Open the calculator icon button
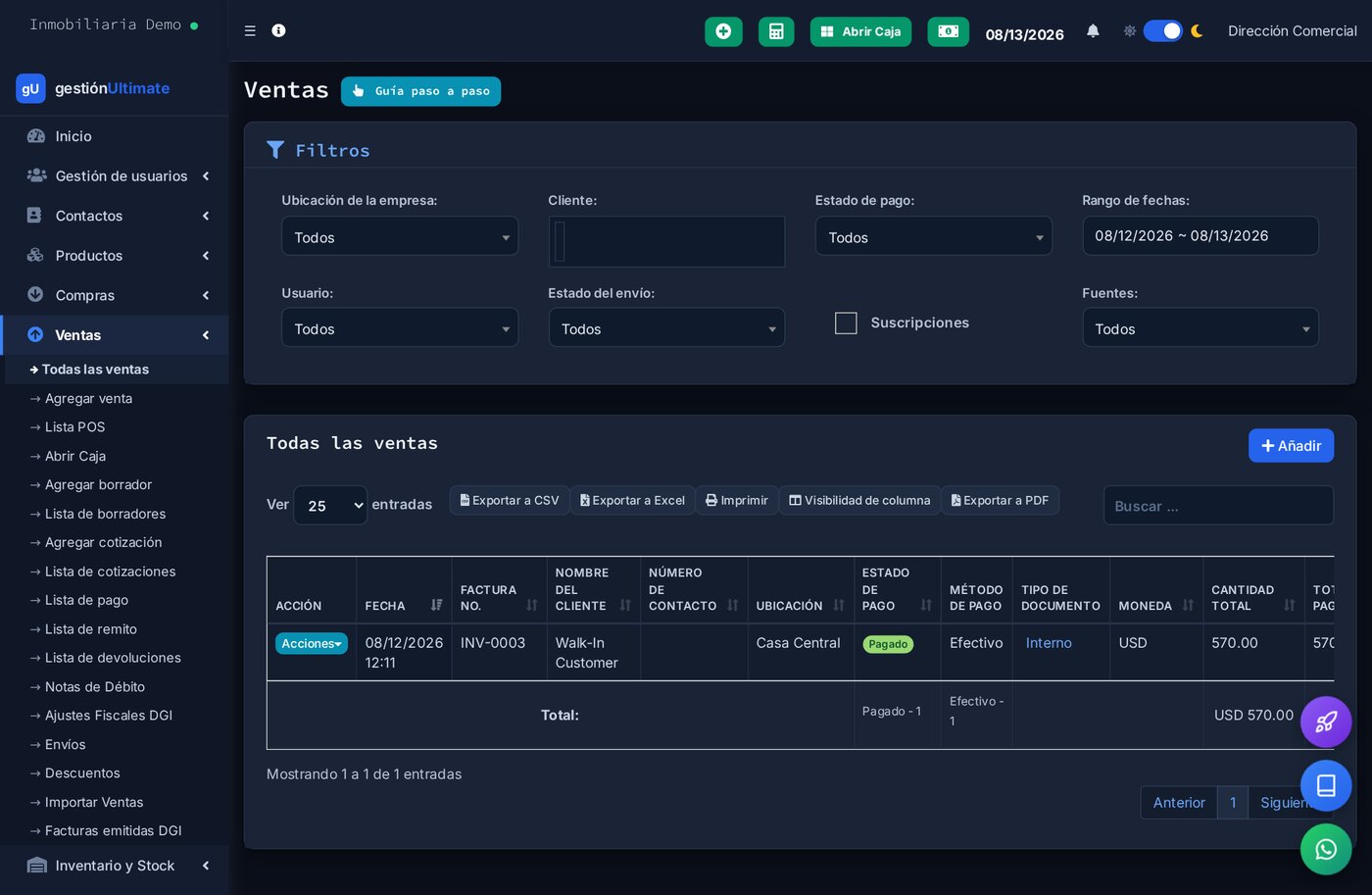Image resolution: width=1372 pixels, height=895 pixels. click(x=776, y=31)
